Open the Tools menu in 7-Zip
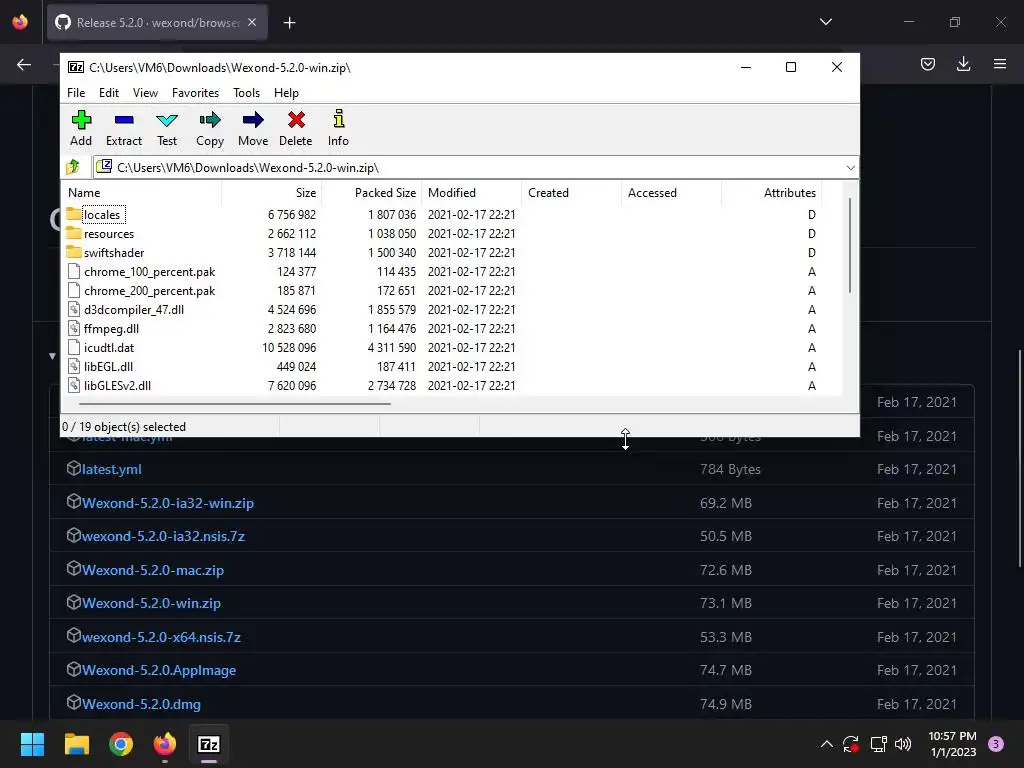Image resolution: width=1024 pixels, height=768 pixels. click(246, 93)
